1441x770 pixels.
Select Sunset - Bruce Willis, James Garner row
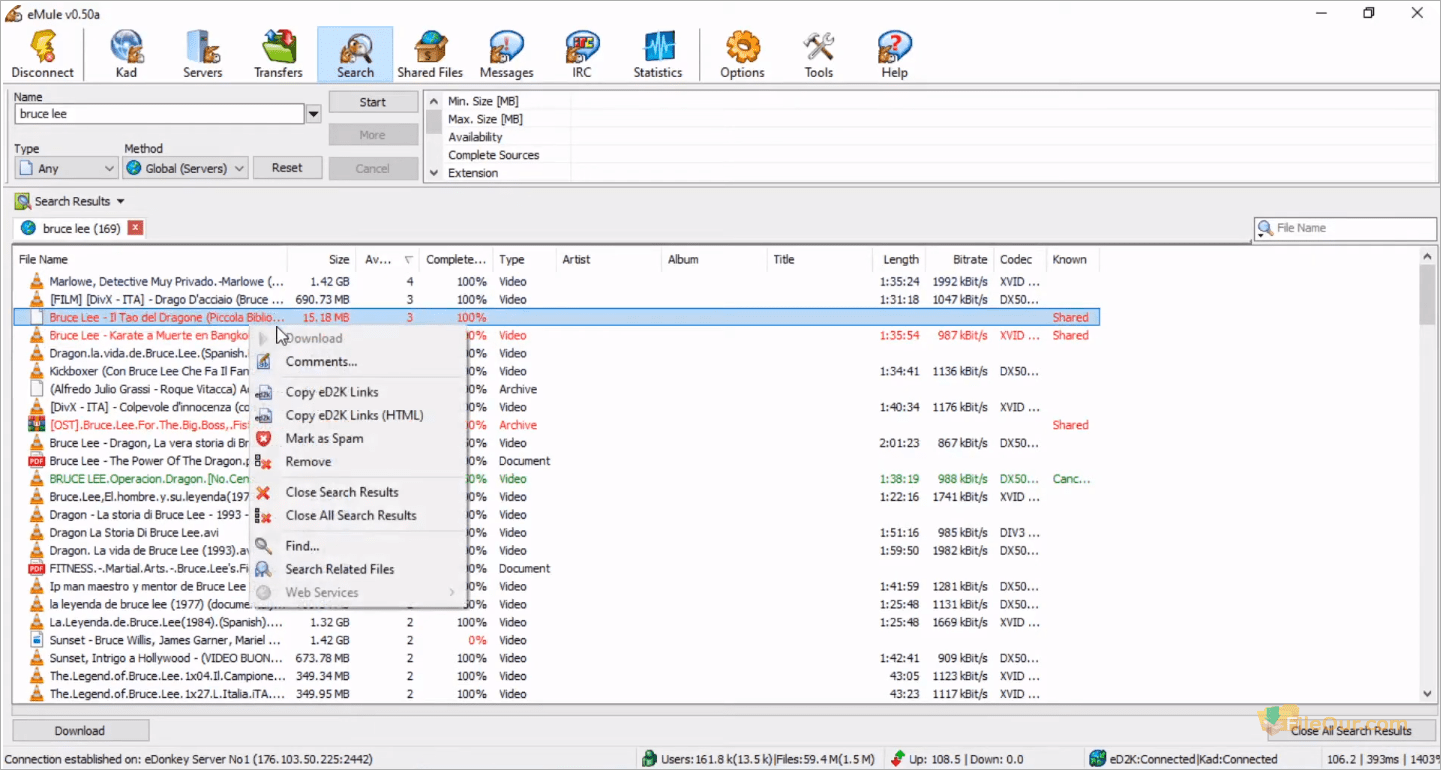pyautogui.click(x=555, y=640)
